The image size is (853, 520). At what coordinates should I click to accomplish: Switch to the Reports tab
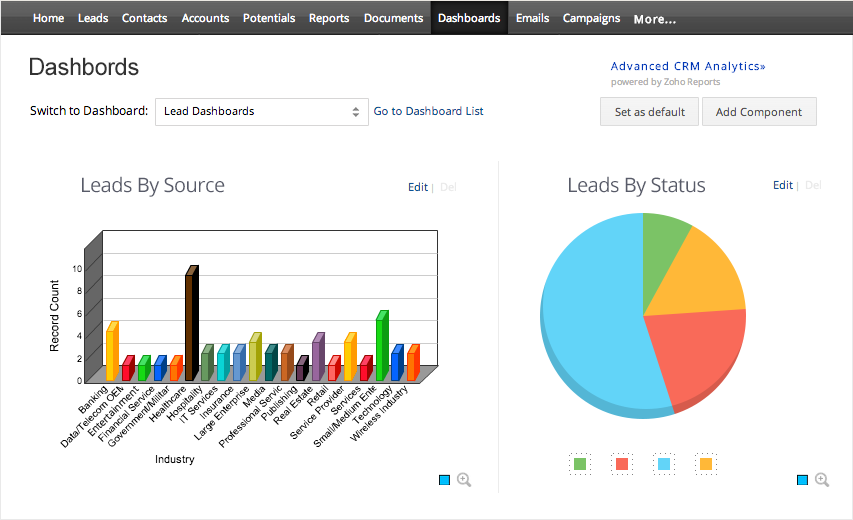click(x=329, y=18)
